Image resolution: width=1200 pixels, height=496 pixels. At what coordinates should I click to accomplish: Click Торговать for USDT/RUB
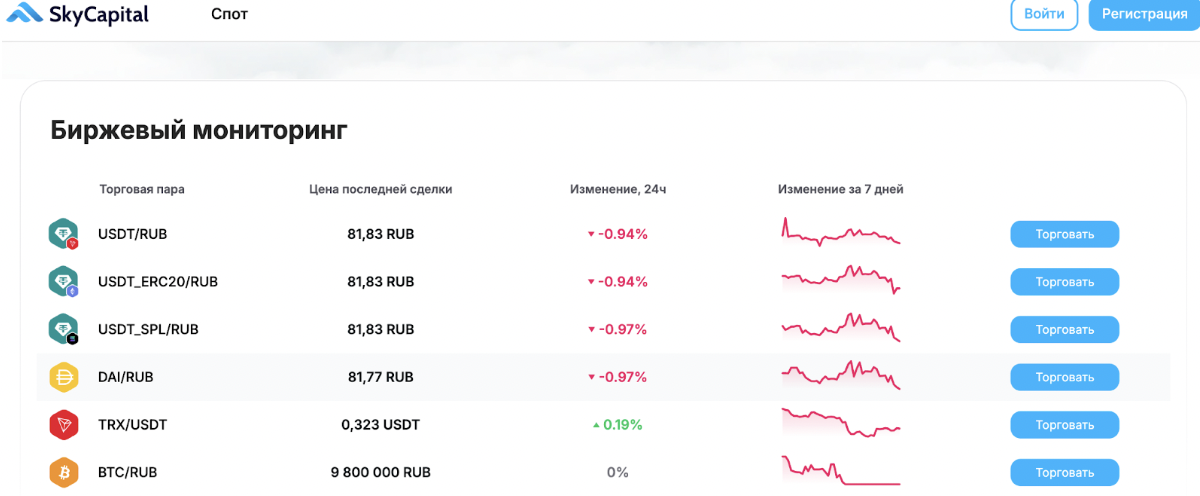(1064, 234)
